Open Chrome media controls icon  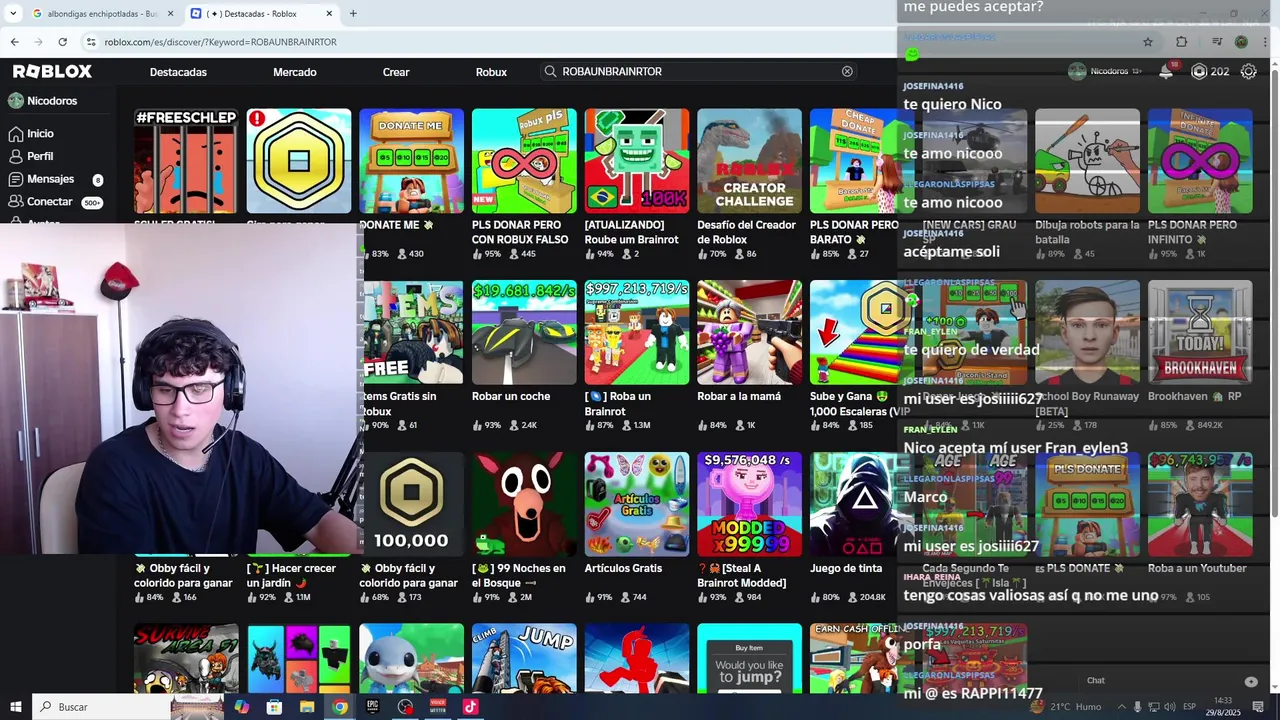1217,42
